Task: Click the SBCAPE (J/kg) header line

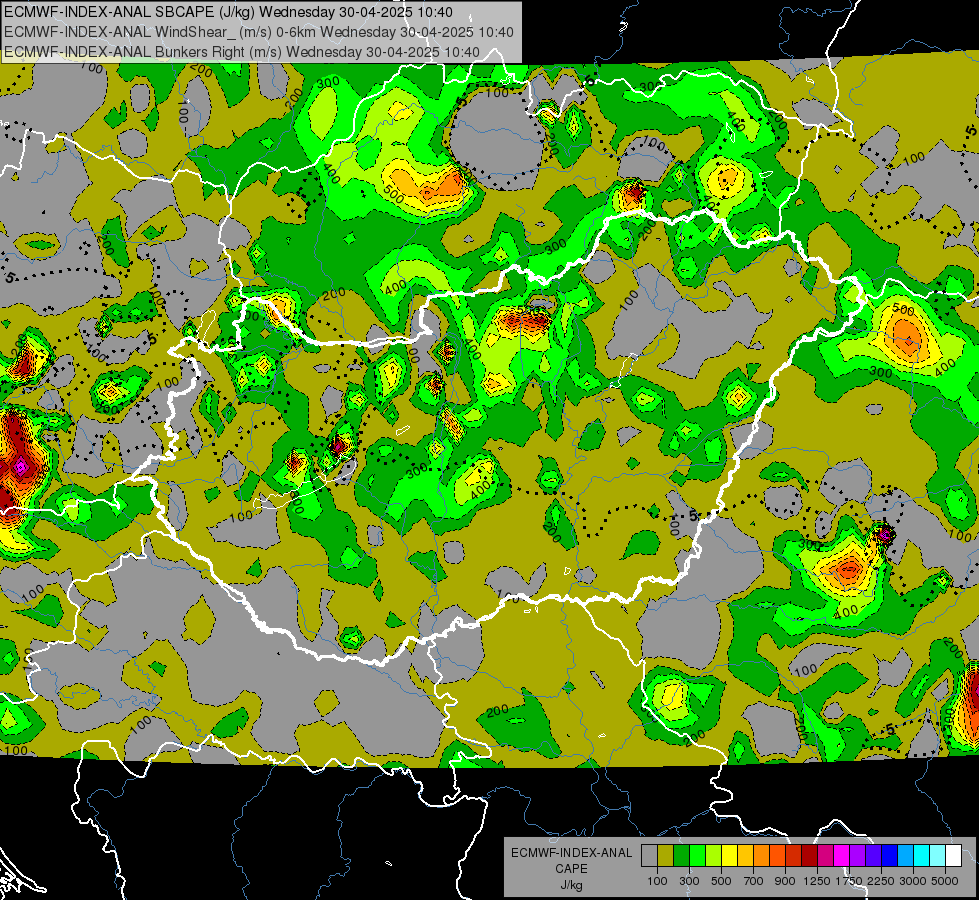Action: click(x=229, y=12)
